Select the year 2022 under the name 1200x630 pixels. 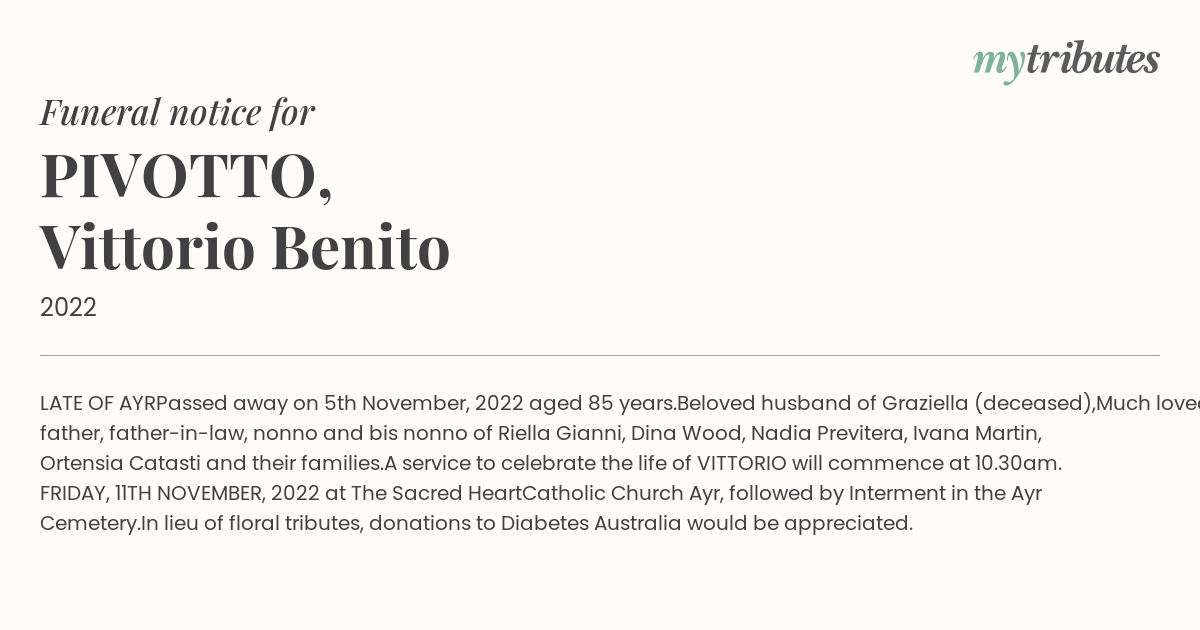click(x=68, y=308)
